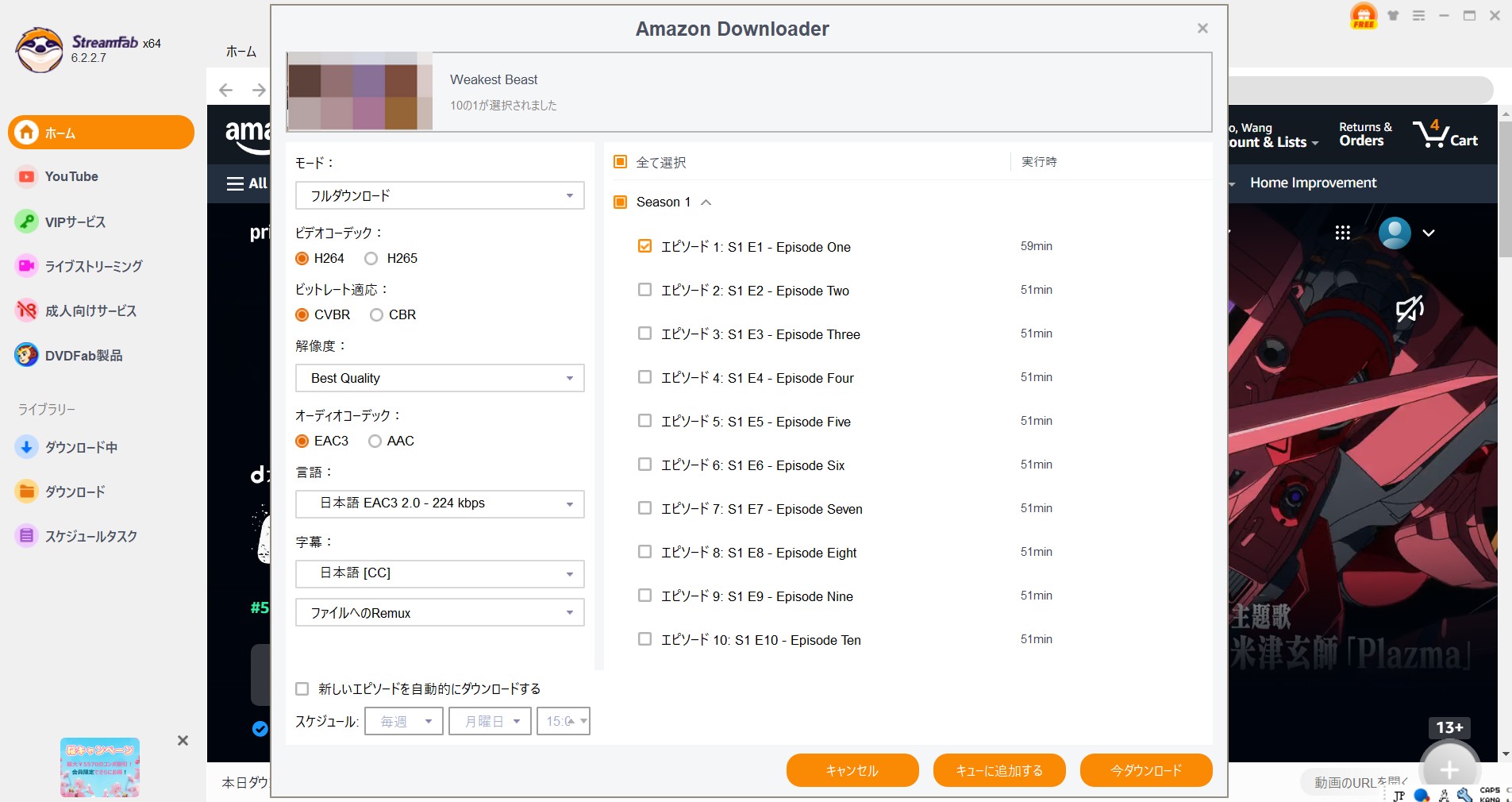Open the Home Improvement link
Viewport: 1512px width, 802px height.
(x=1313, y=183)
